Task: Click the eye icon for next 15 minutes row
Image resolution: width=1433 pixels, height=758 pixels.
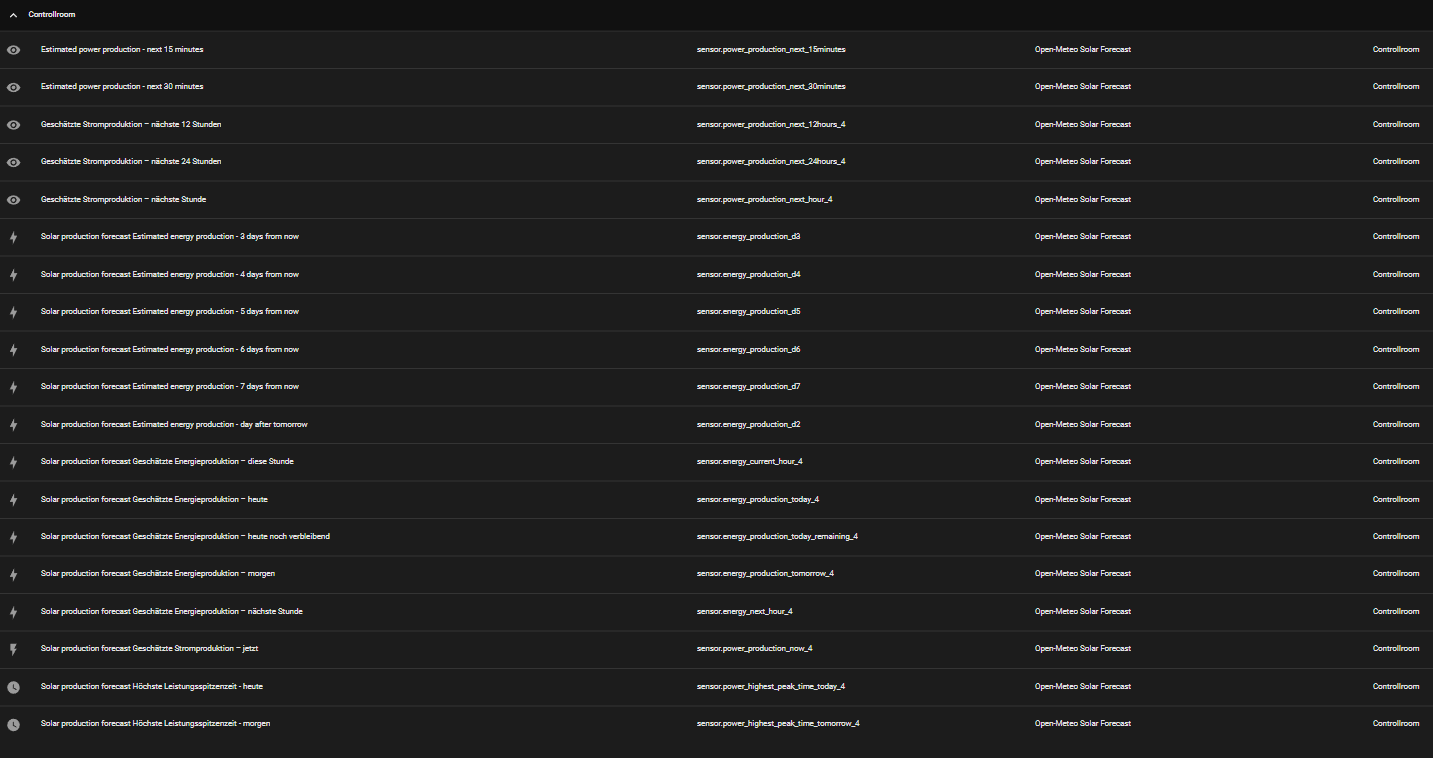Action: [13, 49]
